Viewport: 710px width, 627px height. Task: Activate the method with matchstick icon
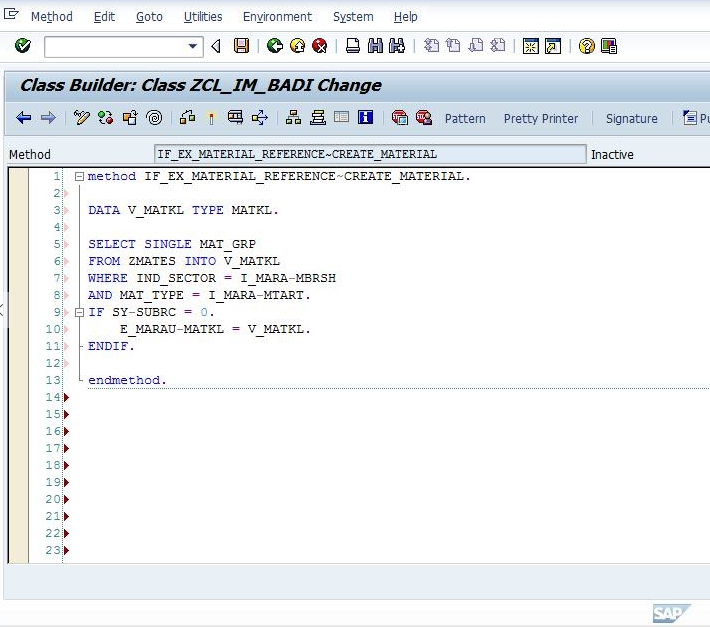click(x=211, y=118)
